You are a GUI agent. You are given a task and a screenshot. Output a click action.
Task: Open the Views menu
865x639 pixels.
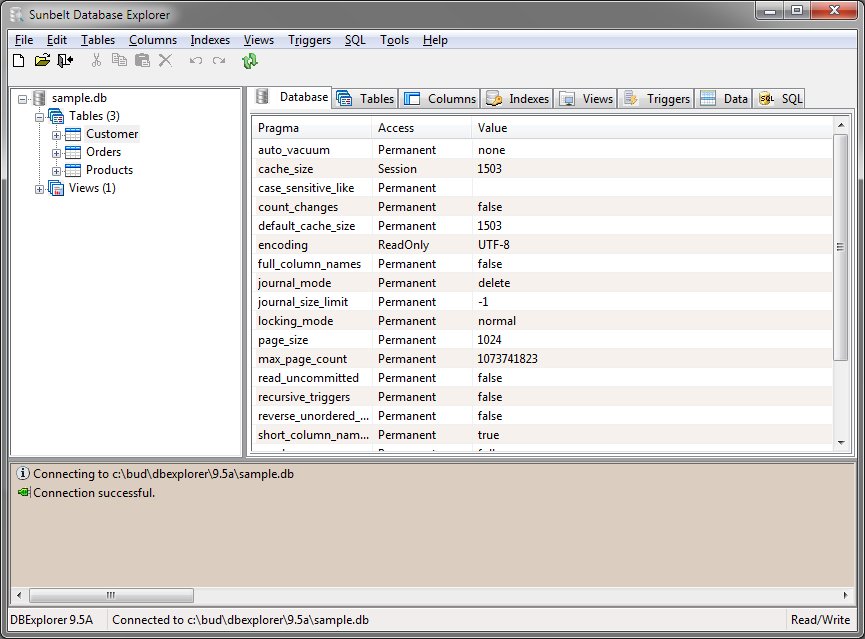pyautogui.click(x=259, y=40)
